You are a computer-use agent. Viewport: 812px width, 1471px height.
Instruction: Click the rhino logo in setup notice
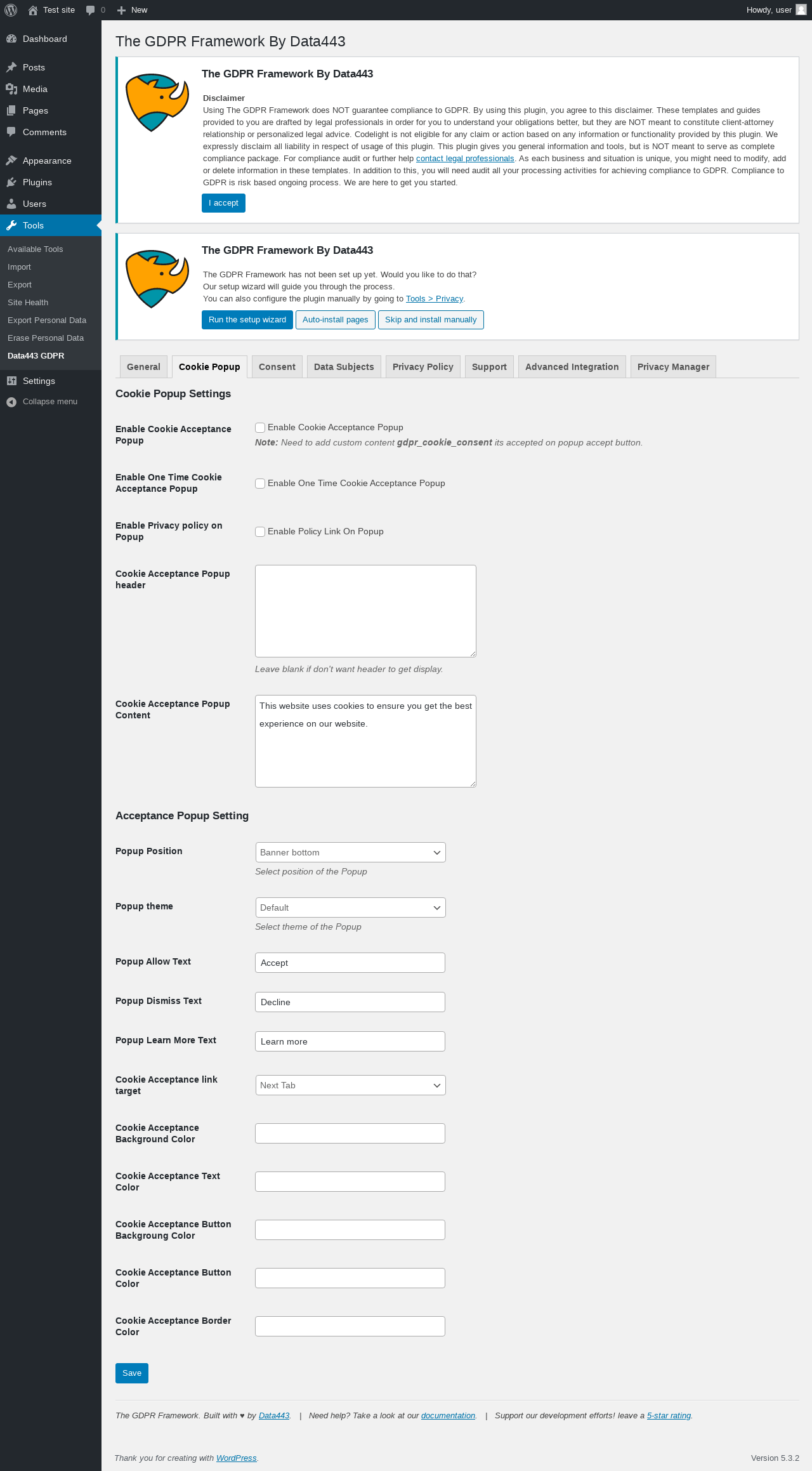click(157, 279)
